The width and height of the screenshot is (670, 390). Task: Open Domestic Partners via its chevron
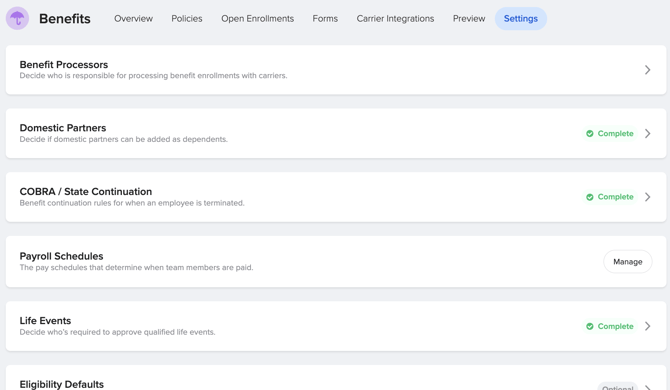point(647,133)
